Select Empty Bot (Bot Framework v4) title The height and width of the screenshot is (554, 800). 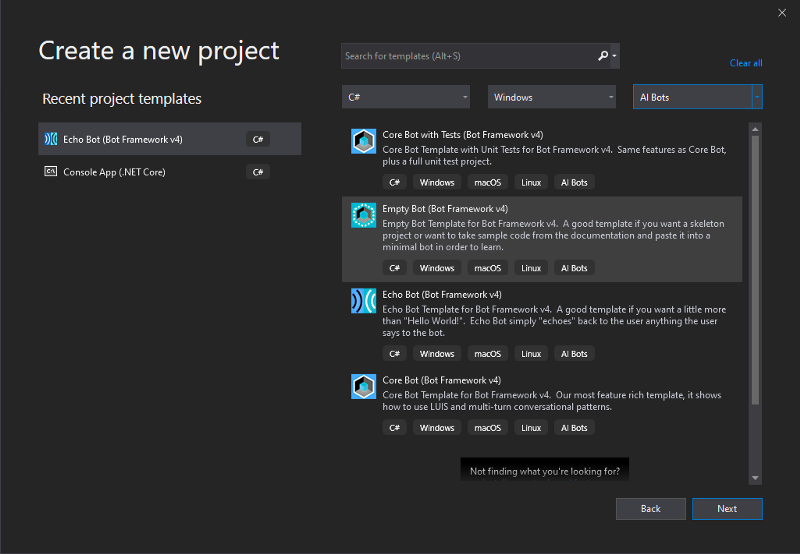(x=445, y=209)
